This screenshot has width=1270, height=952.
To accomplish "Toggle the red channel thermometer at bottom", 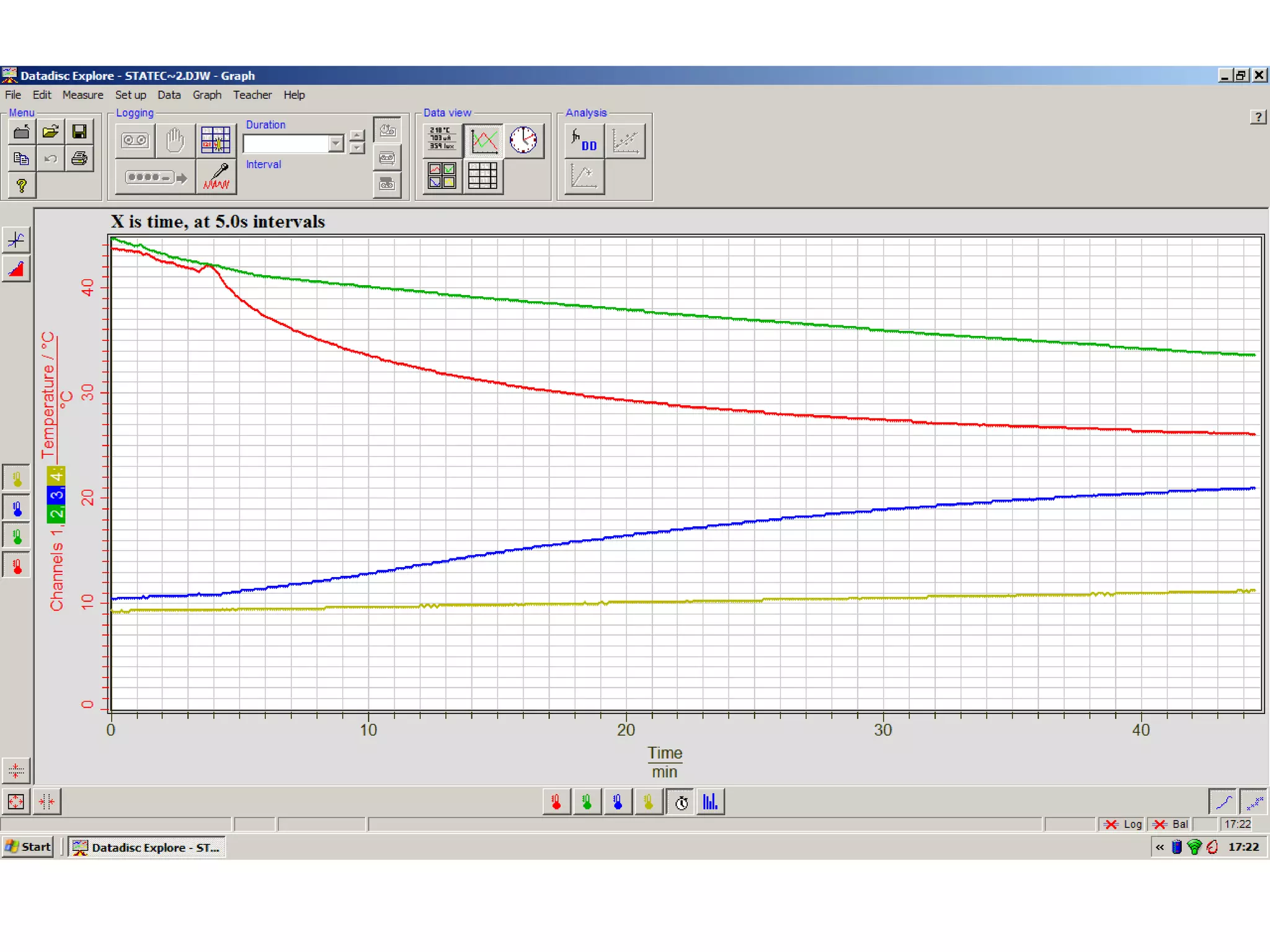I will [x=556, y=802].
